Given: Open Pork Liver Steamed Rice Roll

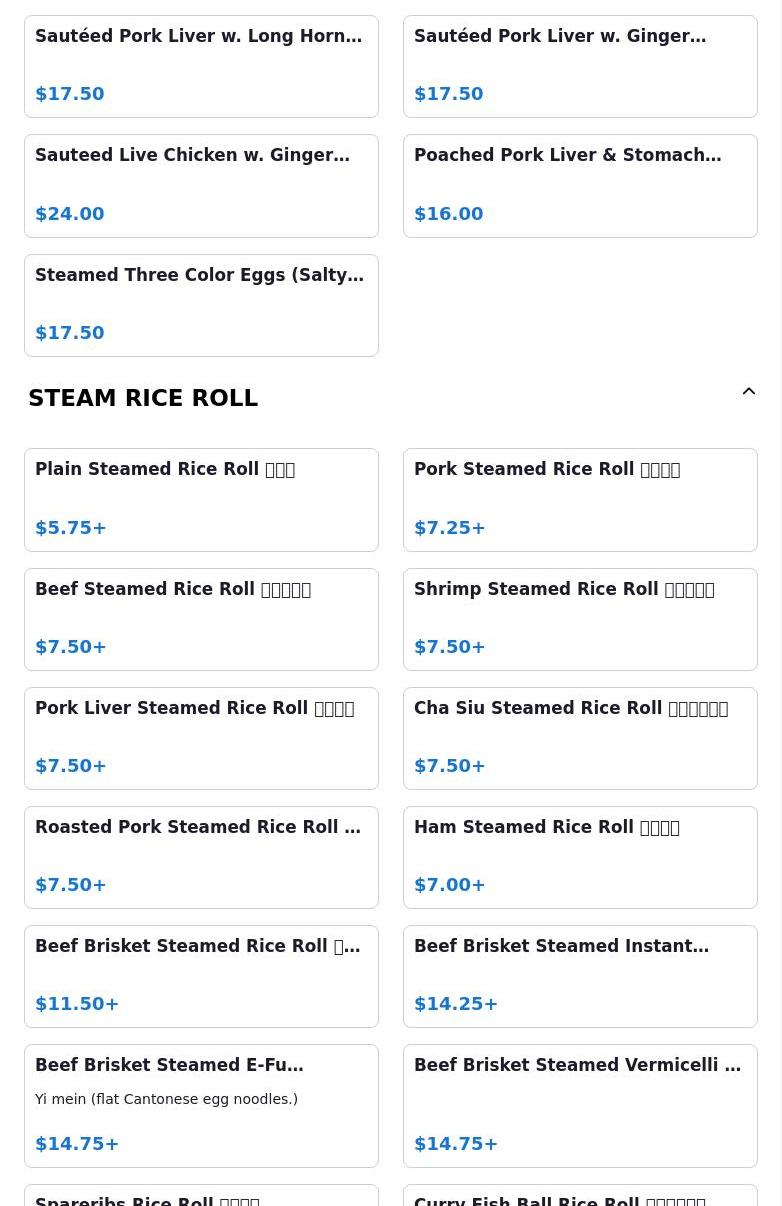Looking at the screenshot, I should 201,737.
